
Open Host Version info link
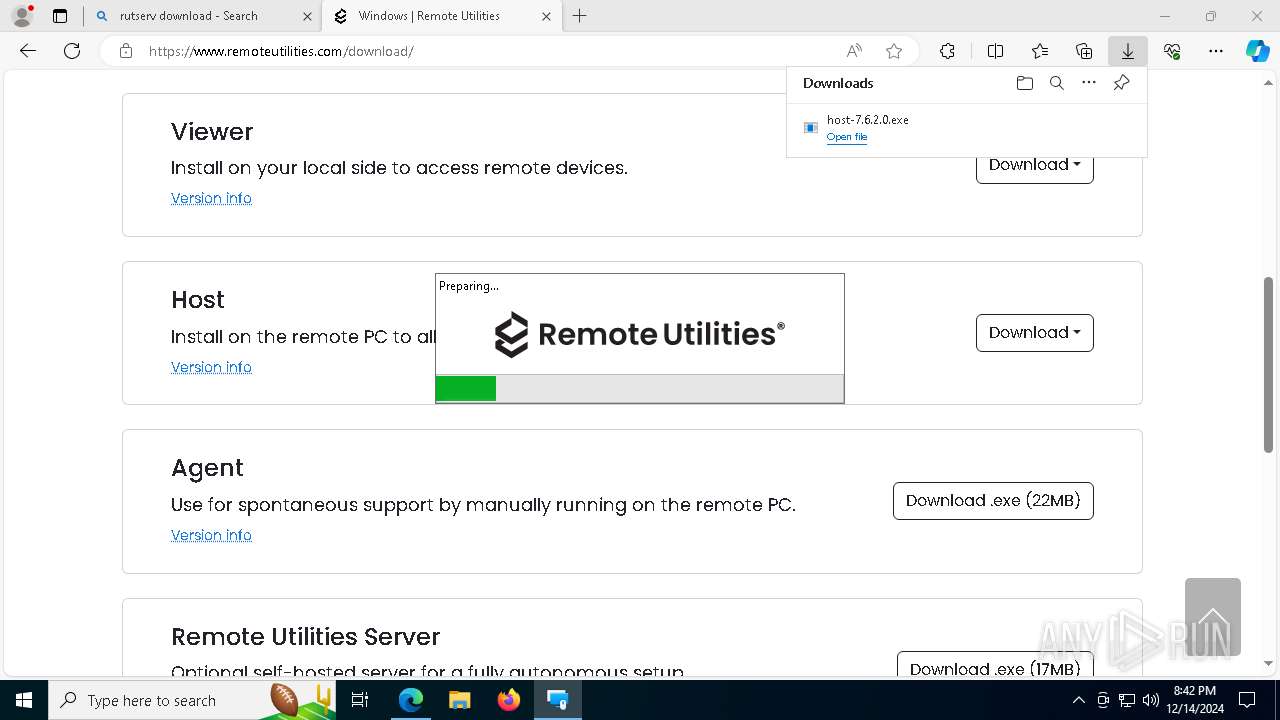[211, 367]
